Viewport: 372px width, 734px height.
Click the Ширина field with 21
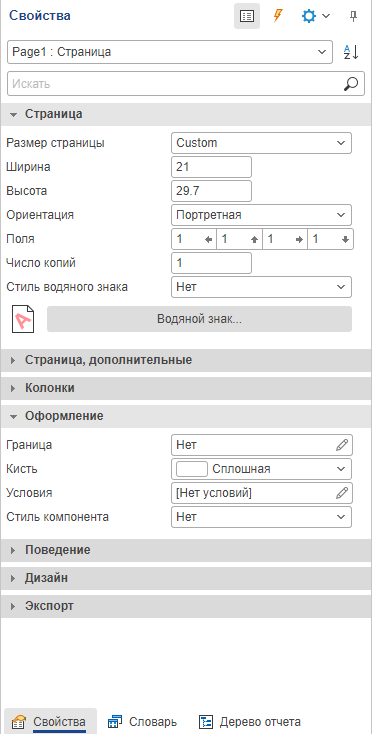tap(212, 167)
